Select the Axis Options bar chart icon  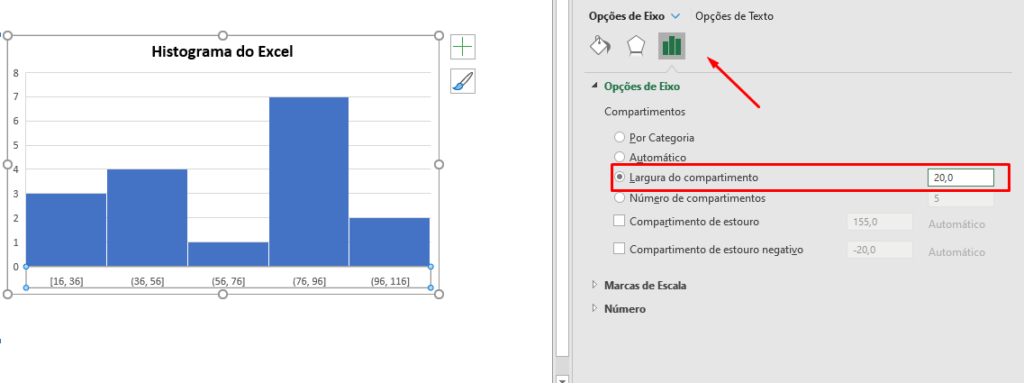tap(672, 46)
